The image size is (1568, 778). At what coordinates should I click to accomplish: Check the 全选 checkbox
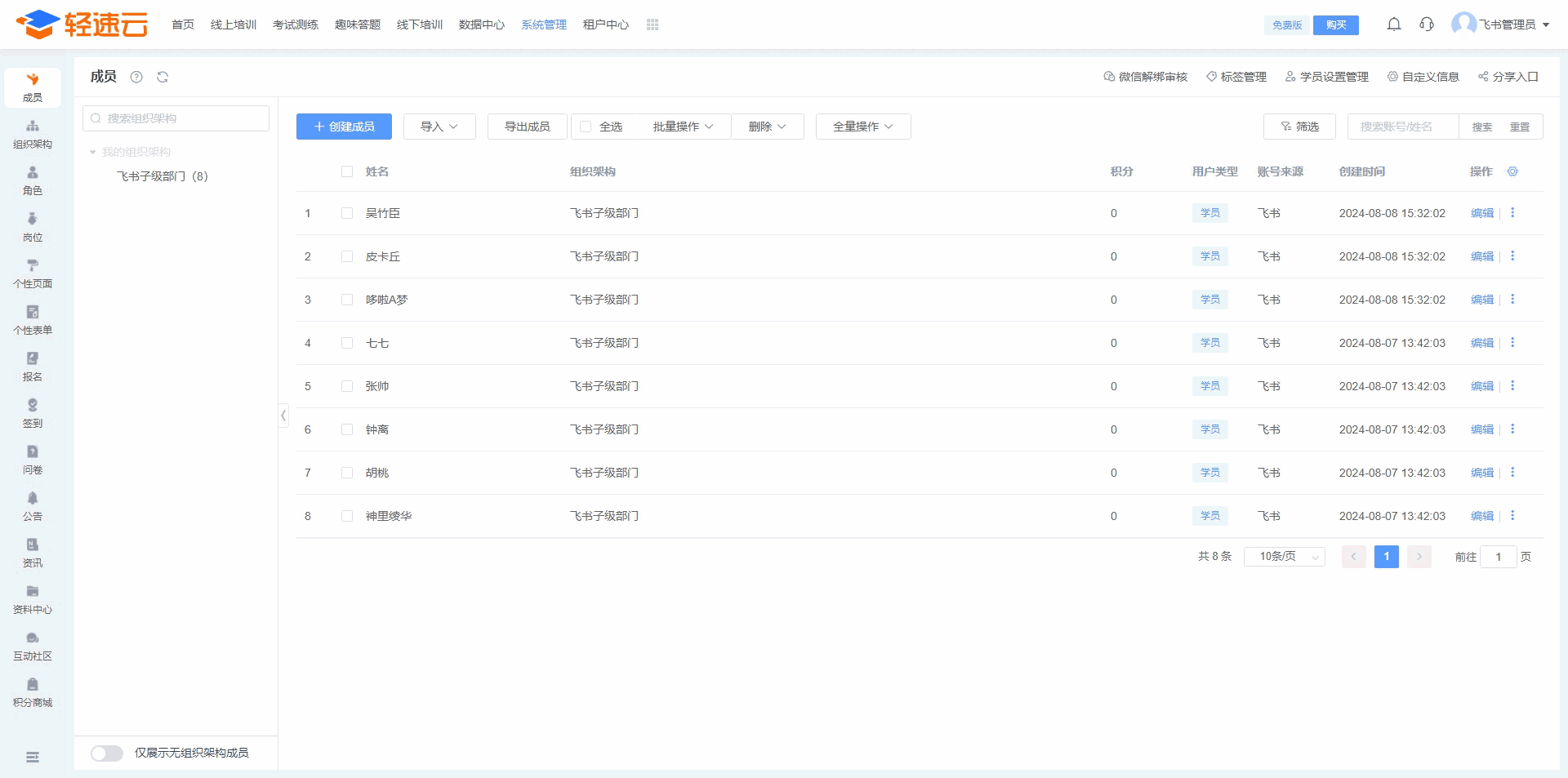click(x=586, y=127)
